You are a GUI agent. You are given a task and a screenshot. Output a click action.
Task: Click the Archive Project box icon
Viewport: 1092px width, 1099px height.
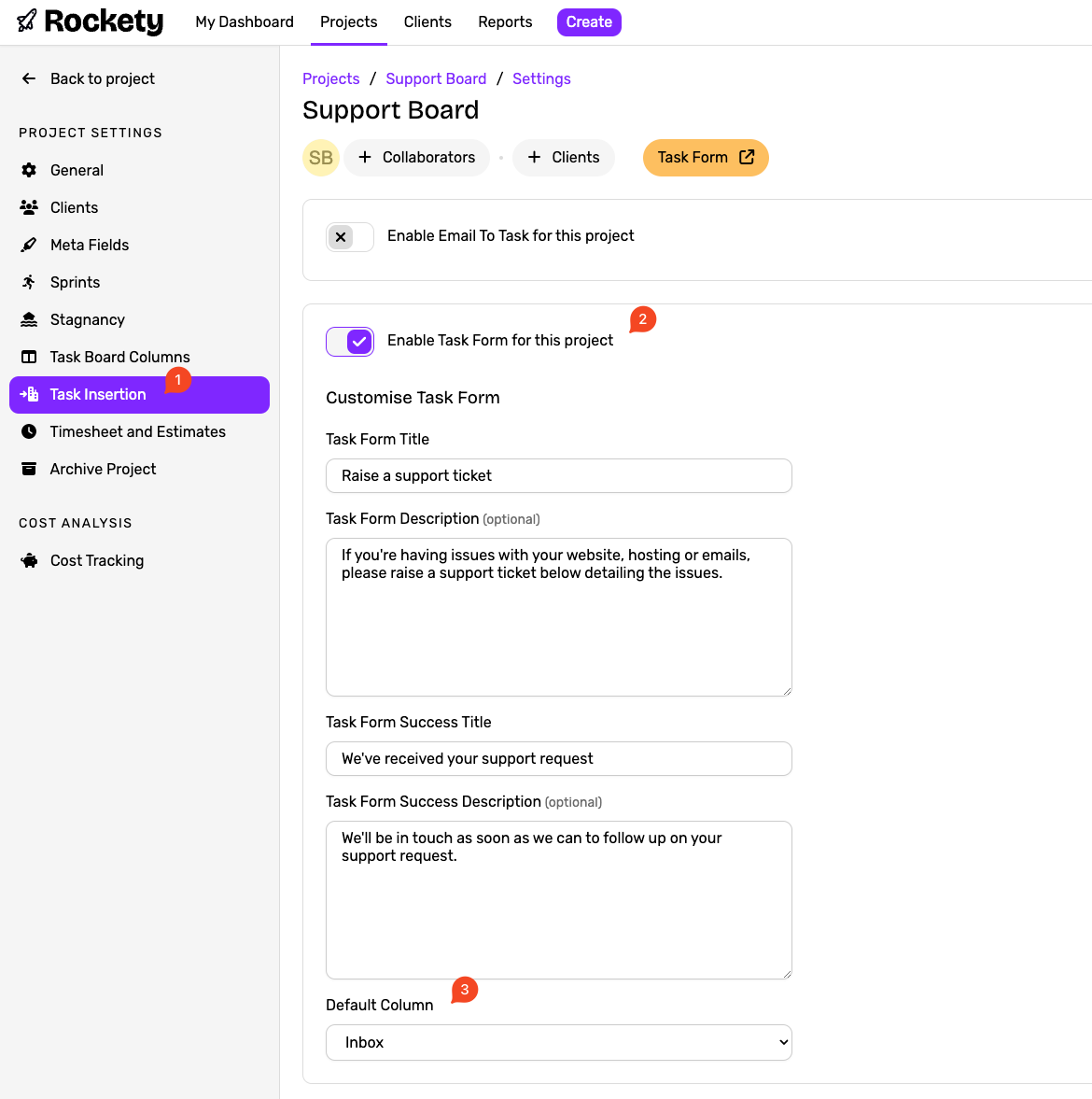(29, 469)
